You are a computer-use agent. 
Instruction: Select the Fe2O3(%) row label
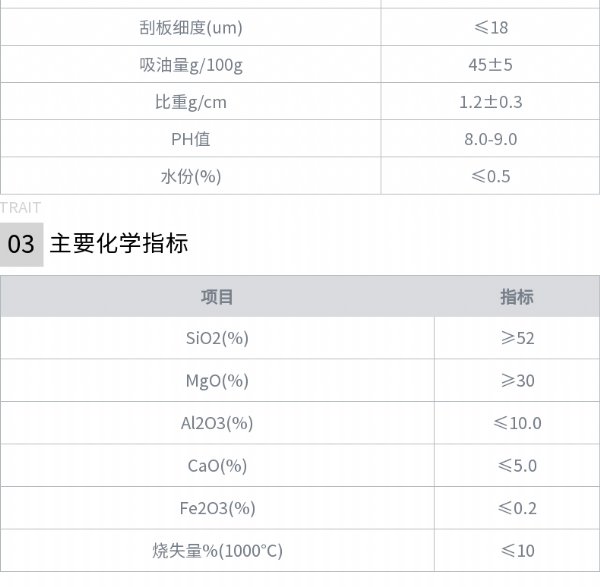point(217,508)
